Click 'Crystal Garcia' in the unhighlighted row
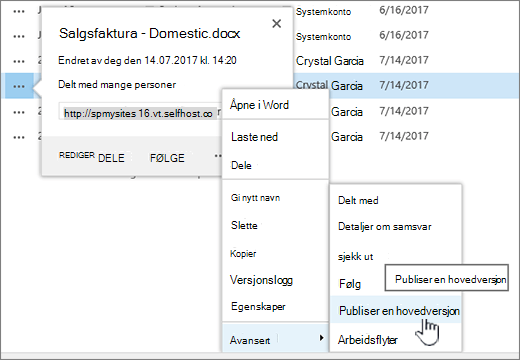 [330, 61]
